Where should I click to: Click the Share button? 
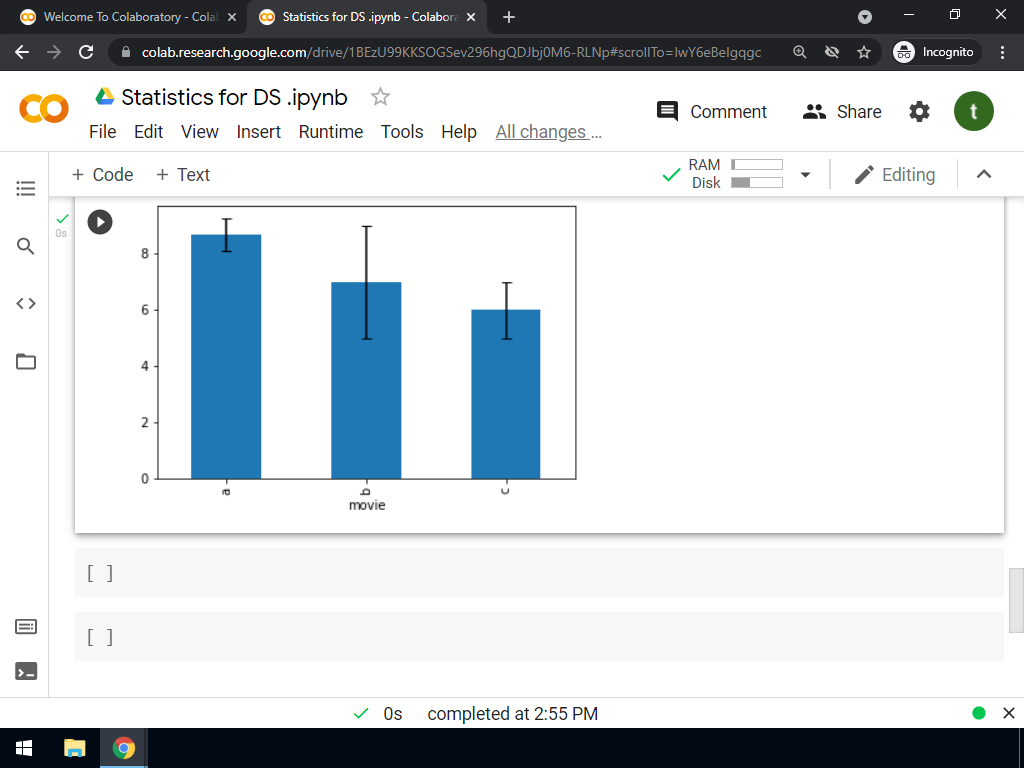pos(842,112)
